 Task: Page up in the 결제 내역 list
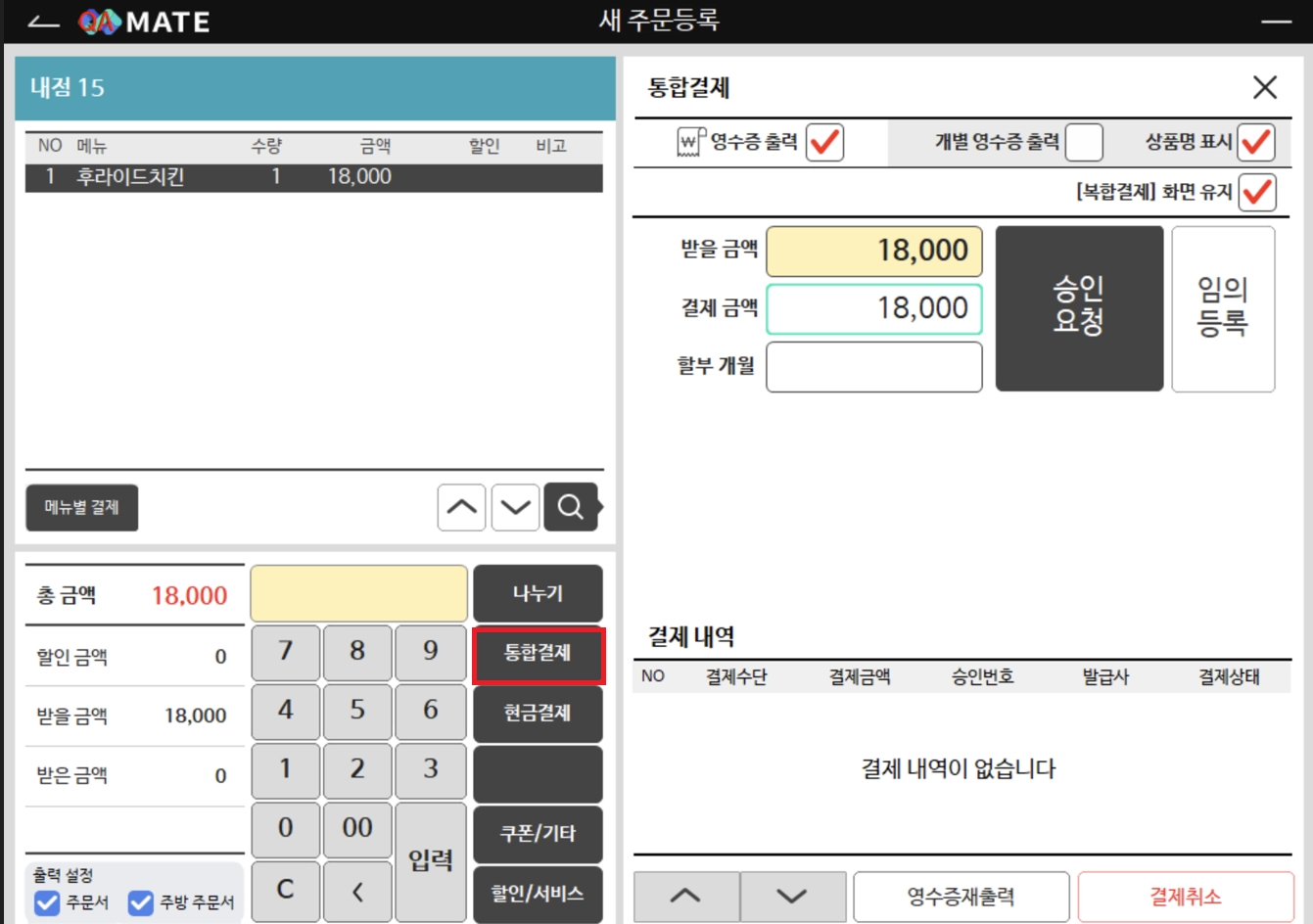coord(686,897)
